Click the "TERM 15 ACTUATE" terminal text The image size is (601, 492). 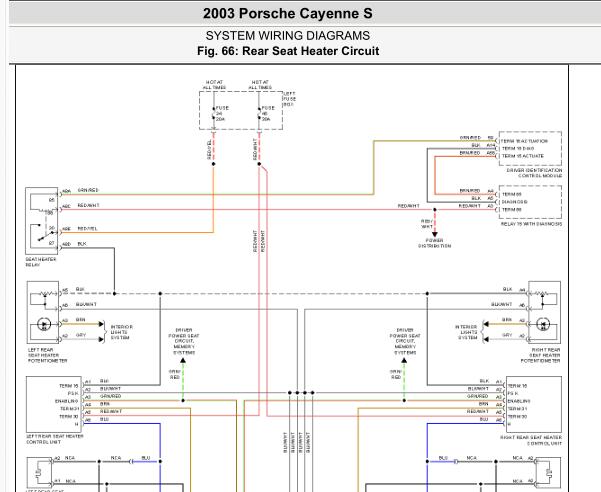(523, 156)
